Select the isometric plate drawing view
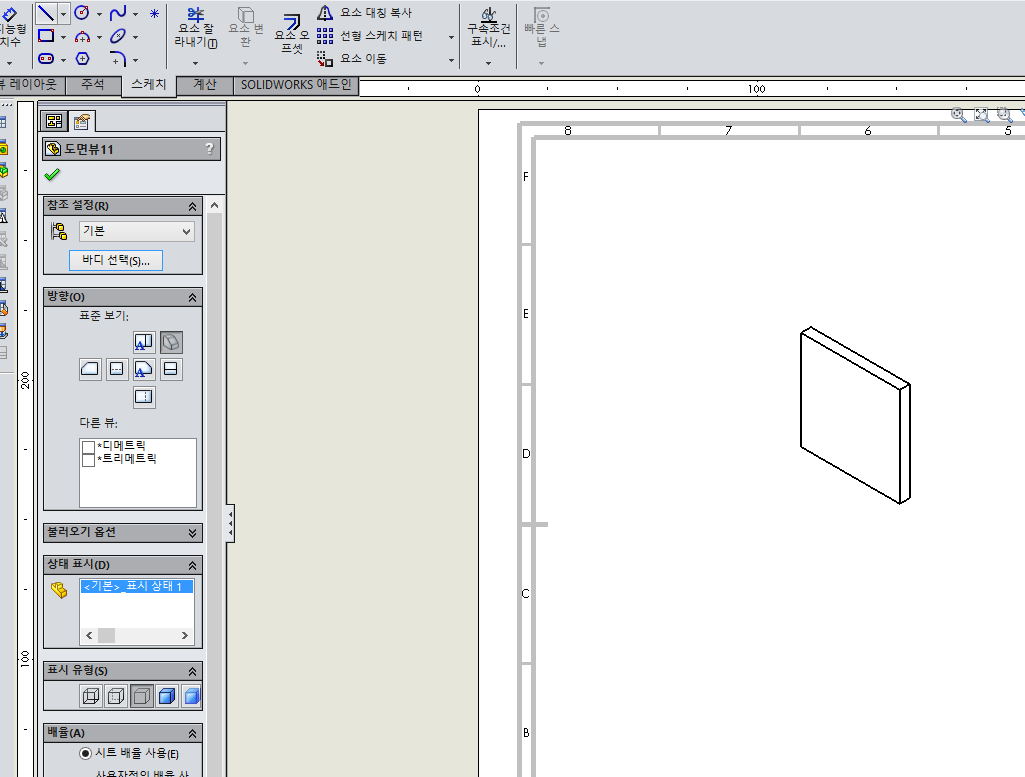Viewport: 1025px width, 777px height. pos(855,415)
